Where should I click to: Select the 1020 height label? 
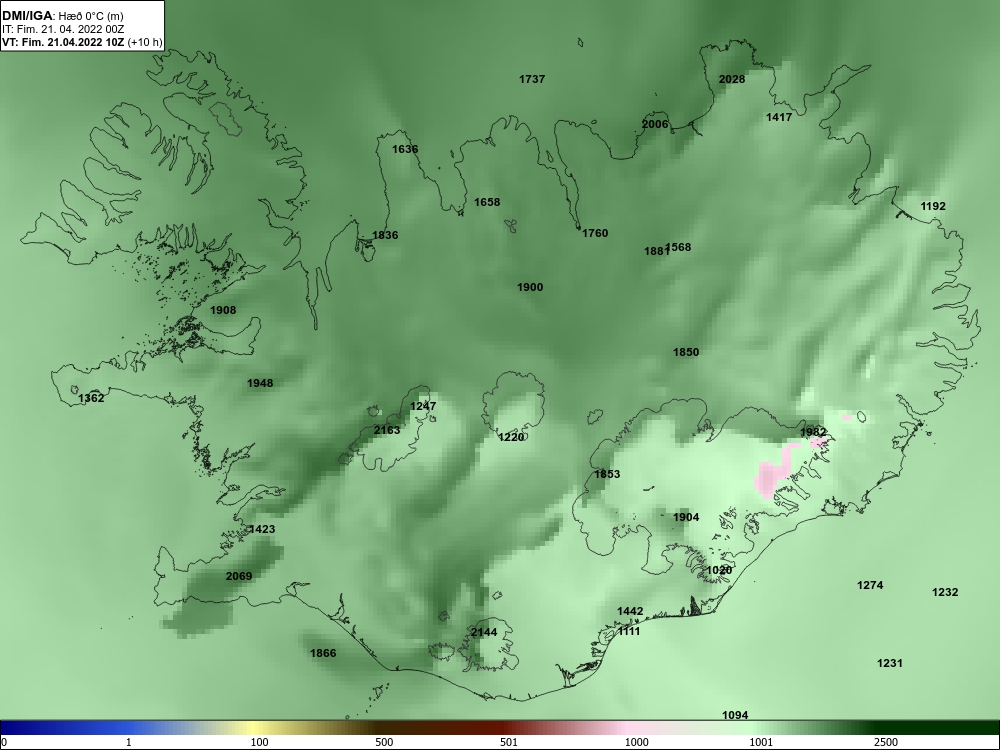[x=719, y=570]
